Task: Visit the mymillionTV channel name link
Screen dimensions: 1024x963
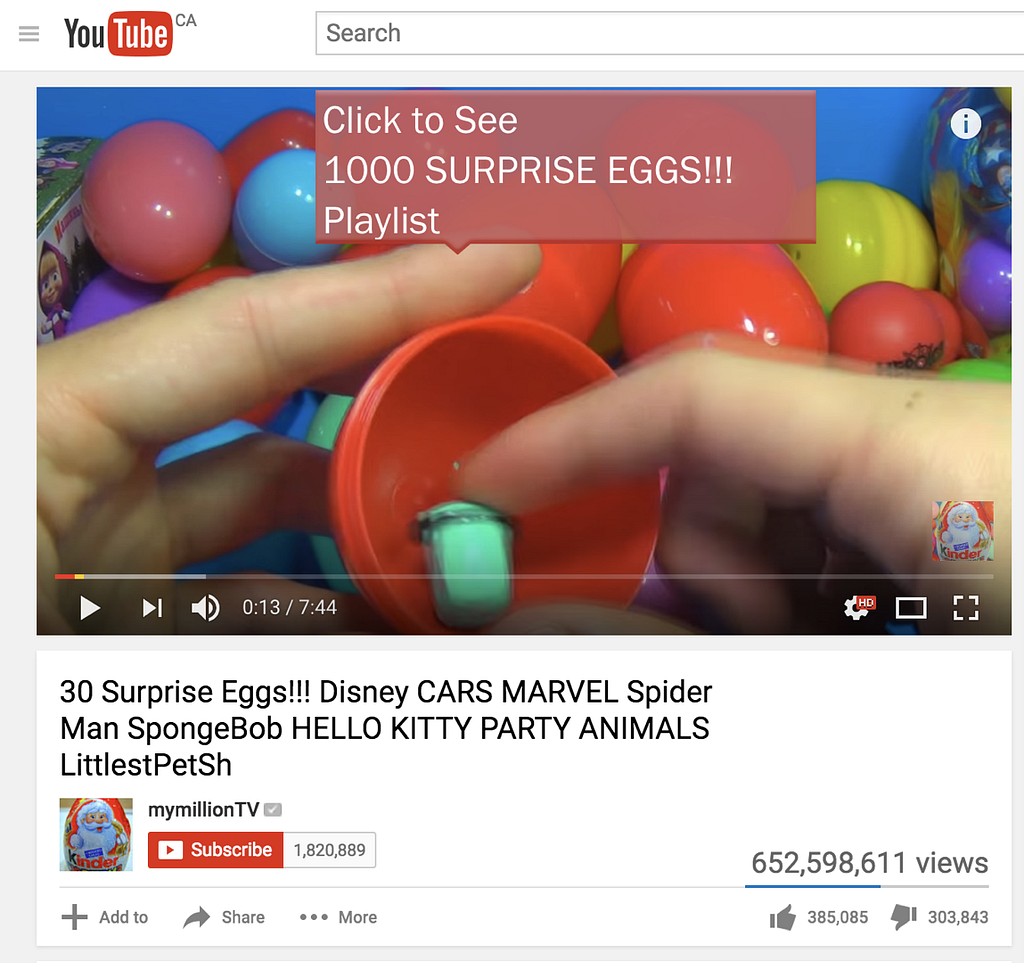Action: pyautogui.click(x=204, y=810)
